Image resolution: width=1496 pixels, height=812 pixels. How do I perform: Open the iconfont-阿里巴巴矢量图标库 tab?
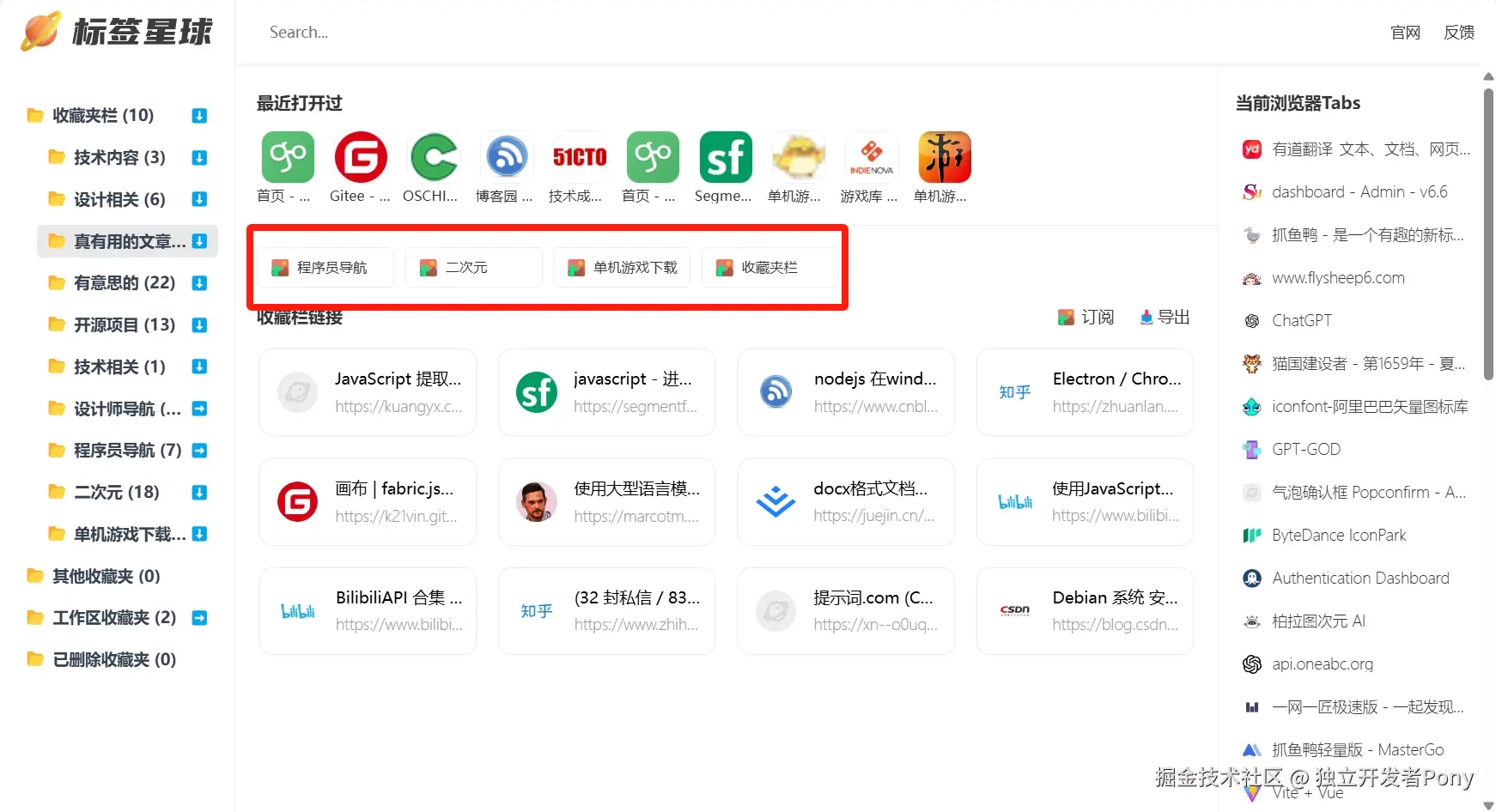[x=1357, y=407]
